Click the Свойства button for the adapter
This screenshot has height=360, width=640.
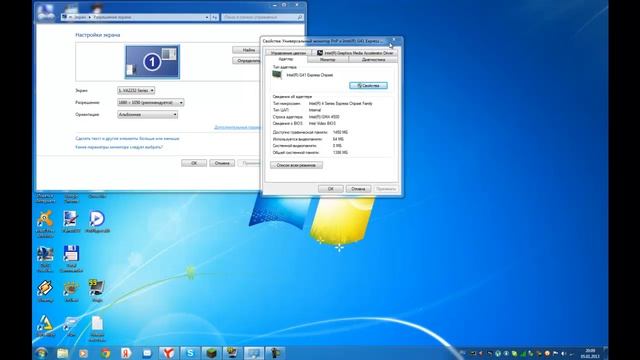(x=368, y=86)
